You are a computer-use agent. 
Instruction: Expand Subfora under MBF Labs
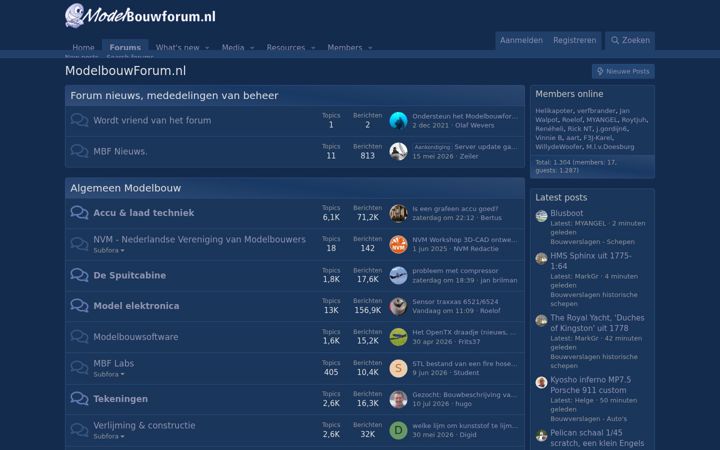click(x=109, y=375)
